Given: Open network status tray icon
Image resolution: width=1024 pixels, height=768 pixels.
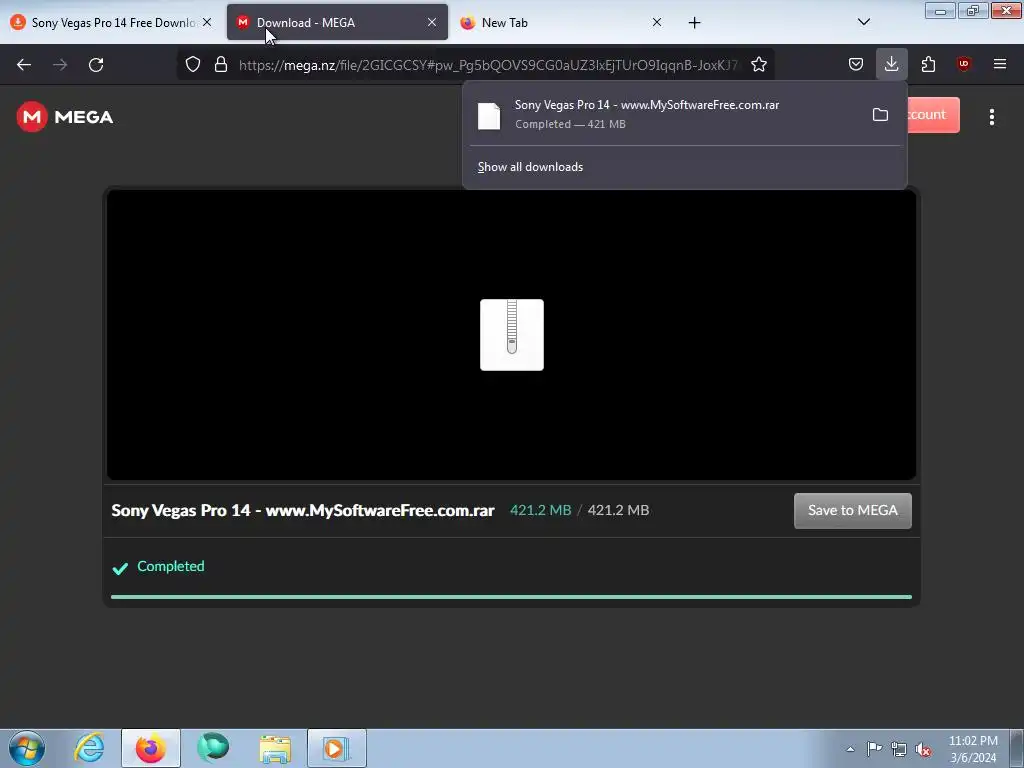Looking at the screenshot, I should point(899,749).
